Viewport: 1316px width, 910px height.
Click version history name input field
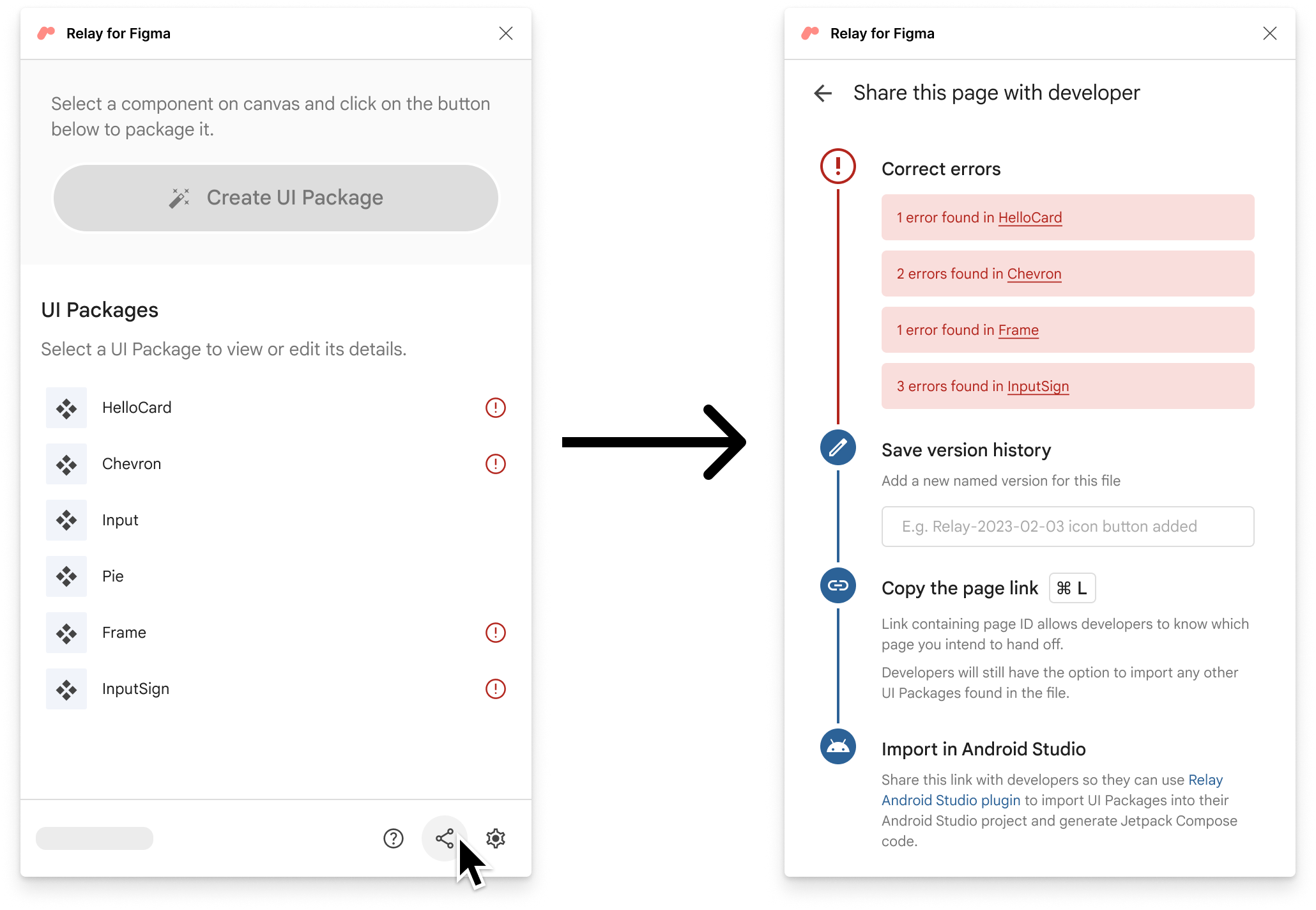click(1067, 527)
